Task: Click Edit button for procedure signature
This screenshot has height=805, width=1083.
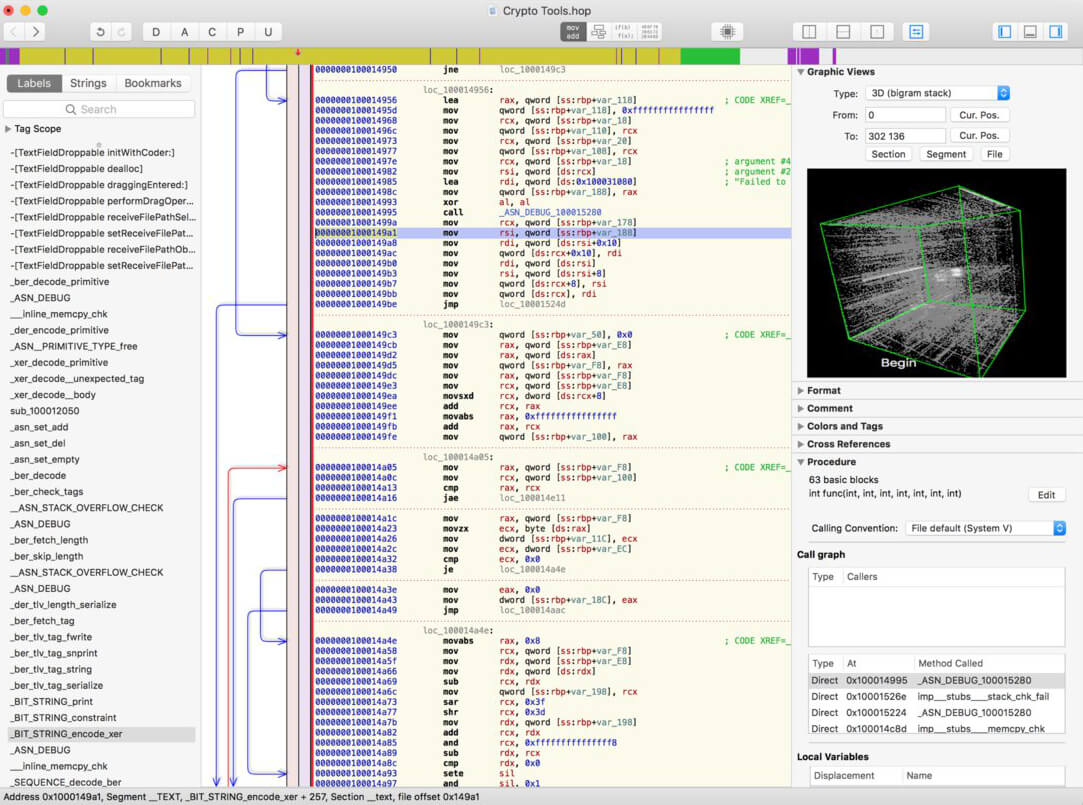Action: click(1046, 495)
